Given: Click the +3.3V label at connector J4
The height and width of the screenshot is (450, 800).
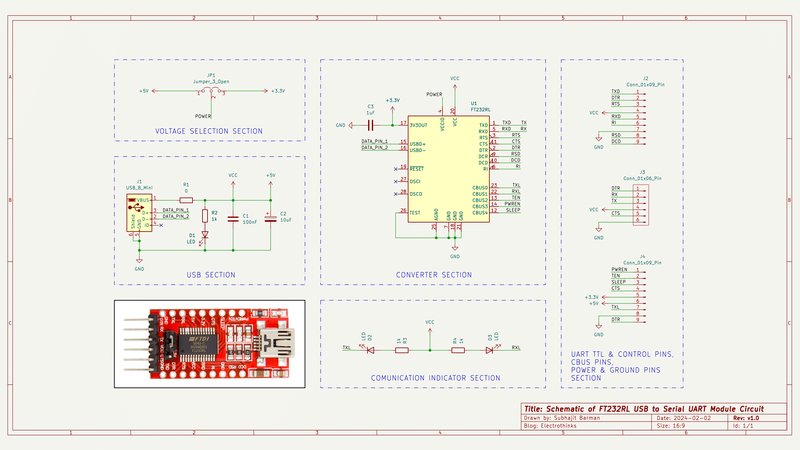Looking at the screenshot, I should pyautogui.click(x=592, y=297).
